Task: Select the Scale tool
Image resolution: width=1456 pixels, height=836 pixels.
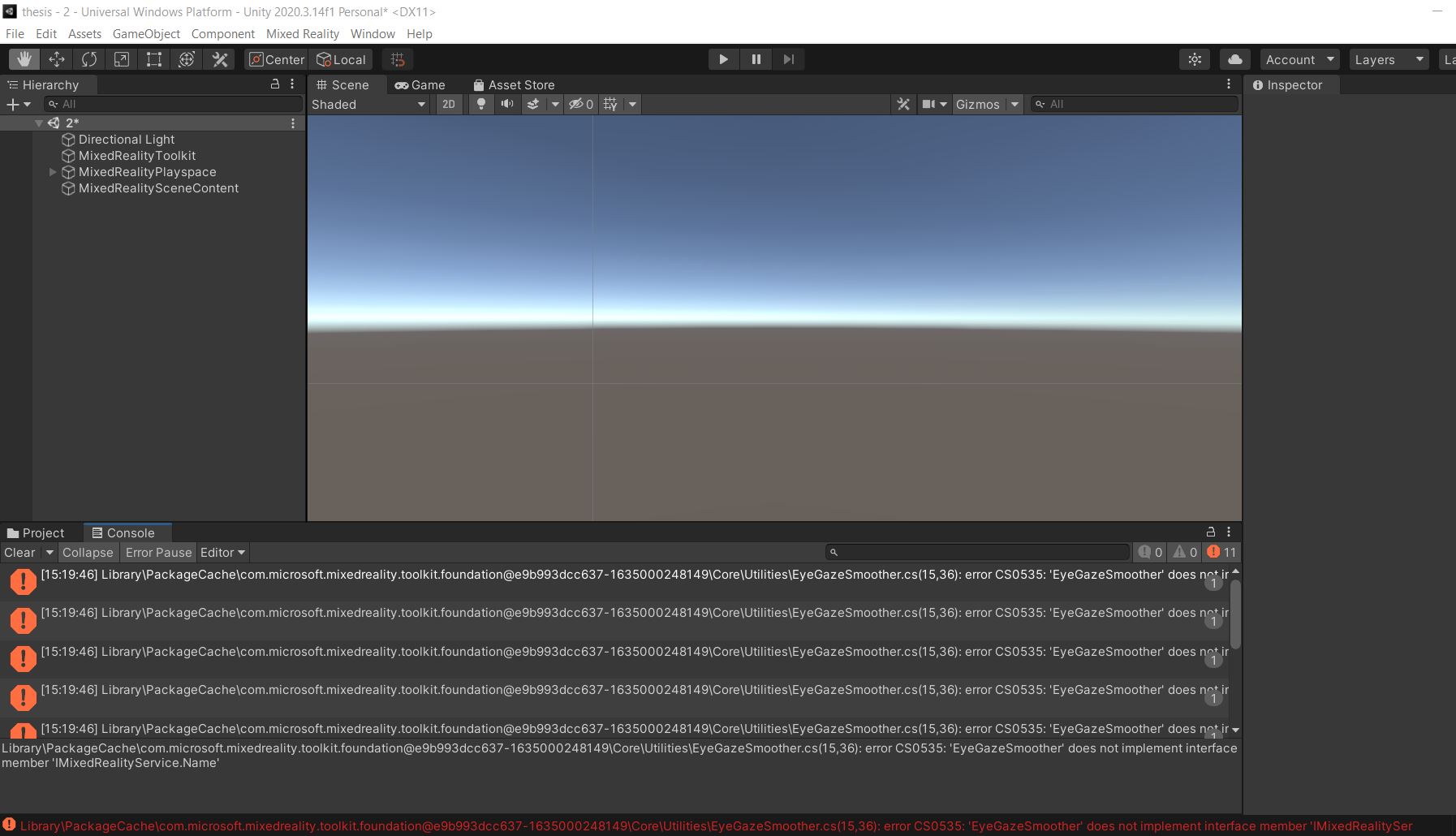Action: tap(122, 59)
